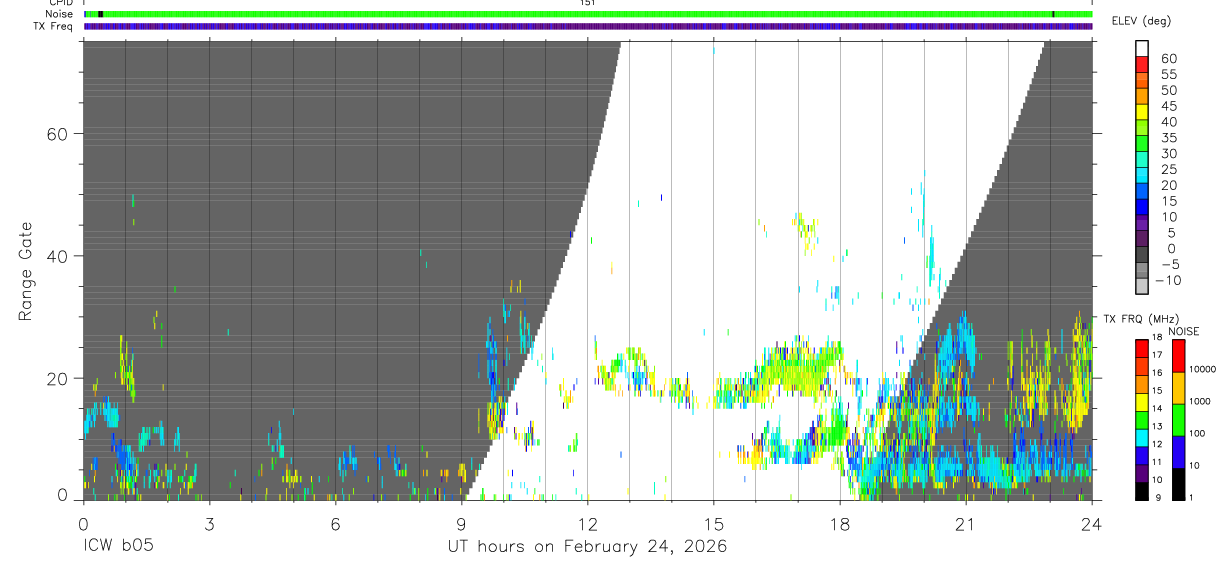Click the '6' hour tick on time axis
Screen dimensions: 1228x567
coord(335,524)
